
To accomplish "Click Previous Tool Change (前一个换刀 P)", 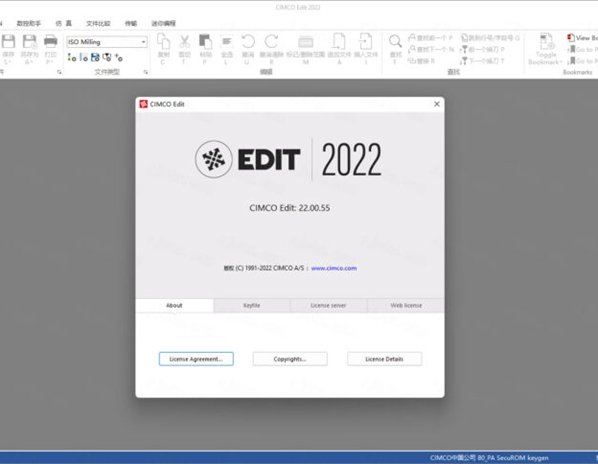I will click(482, 49).
